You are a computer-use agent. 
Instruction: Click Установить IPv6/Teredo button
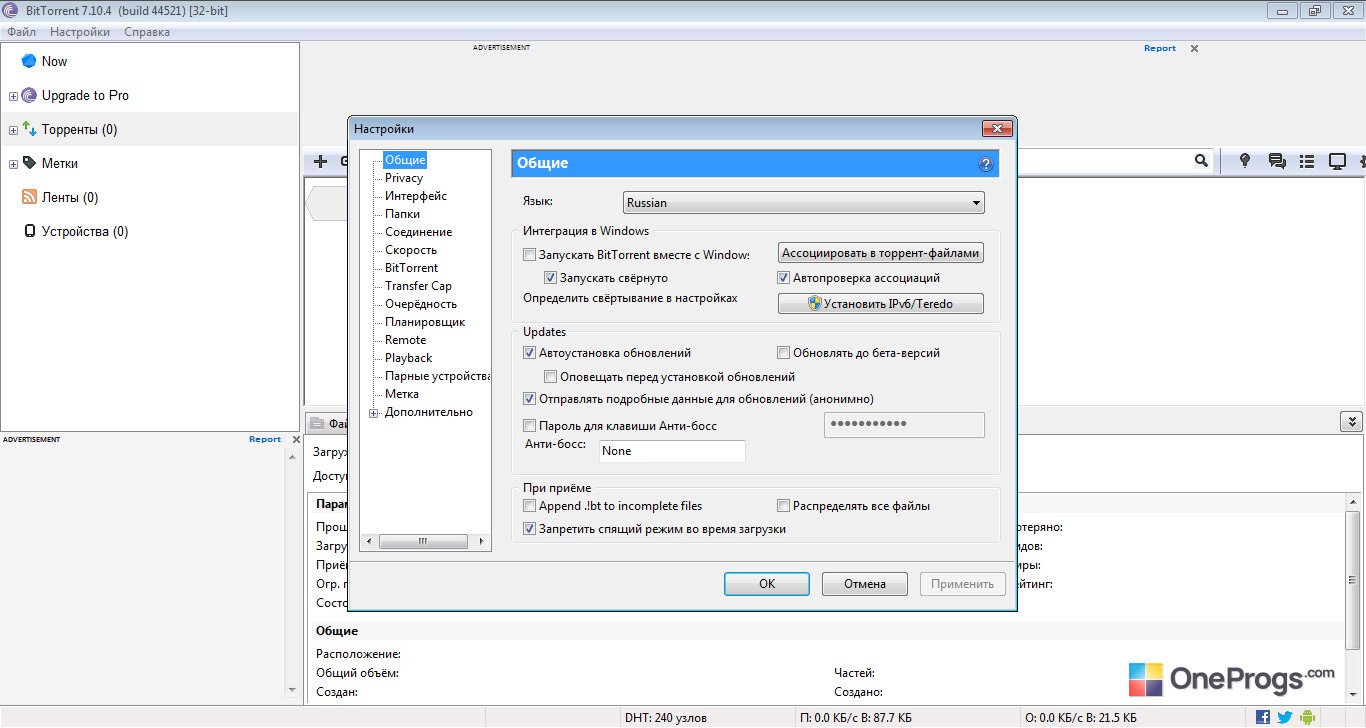(x=881, y=303)
